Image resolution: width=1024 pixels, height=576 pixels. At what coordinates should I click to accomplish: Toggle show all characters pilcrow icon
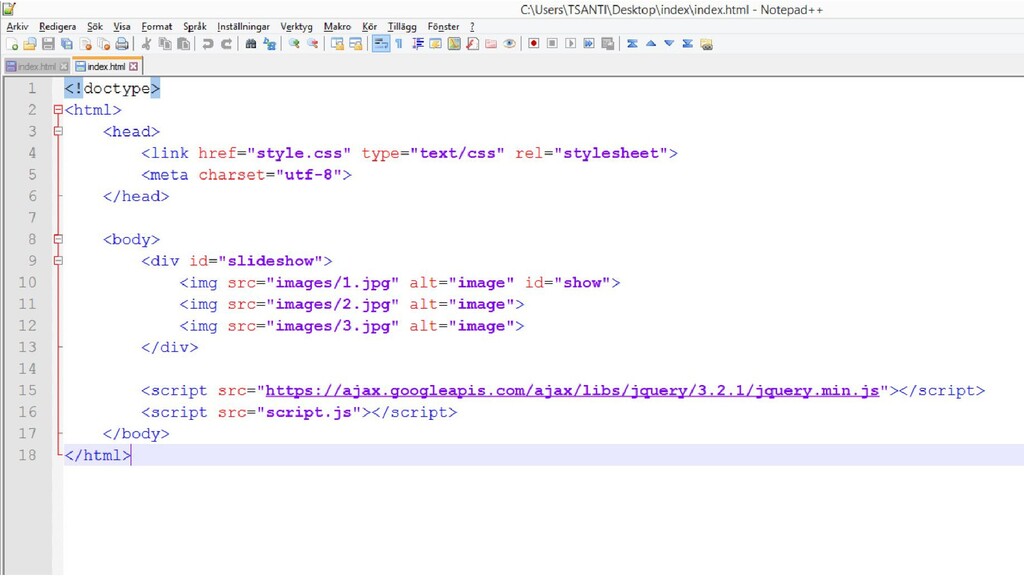click(x=399, y=44)
